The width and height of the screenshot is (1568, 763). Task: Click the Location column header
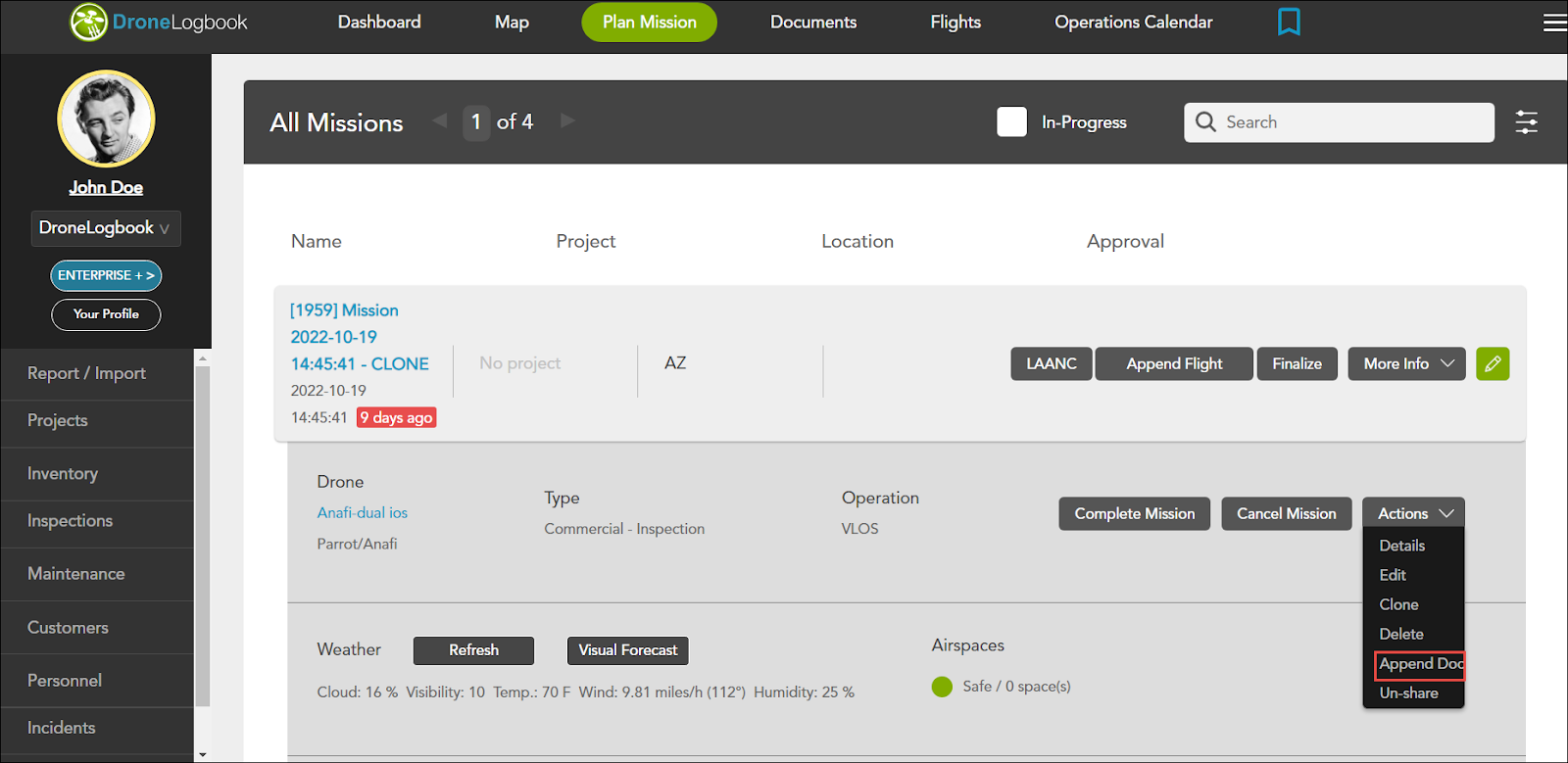pos(857,241)
